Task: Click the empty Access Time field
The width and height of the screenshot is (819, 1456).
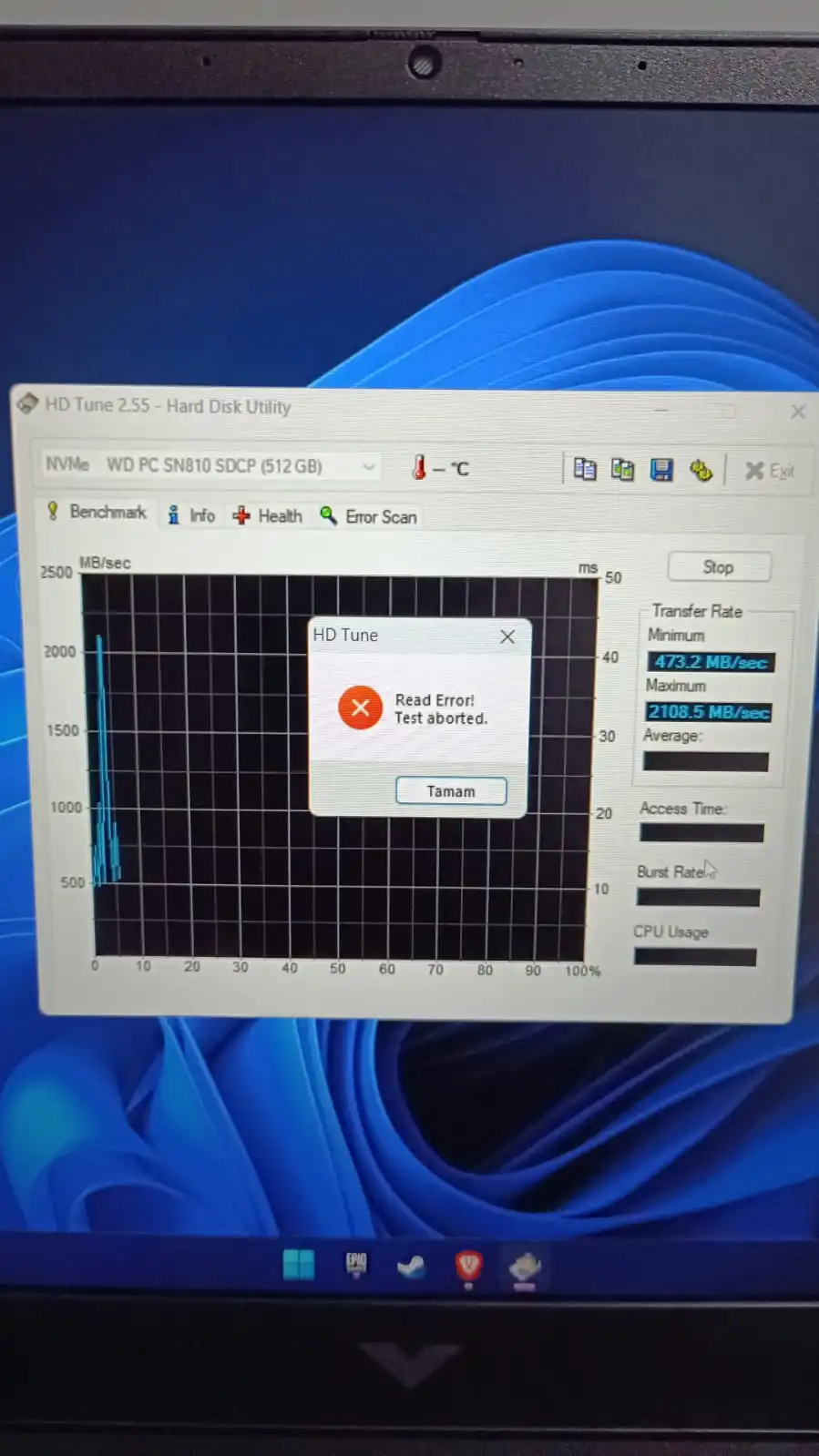Action: click(702, 832)
